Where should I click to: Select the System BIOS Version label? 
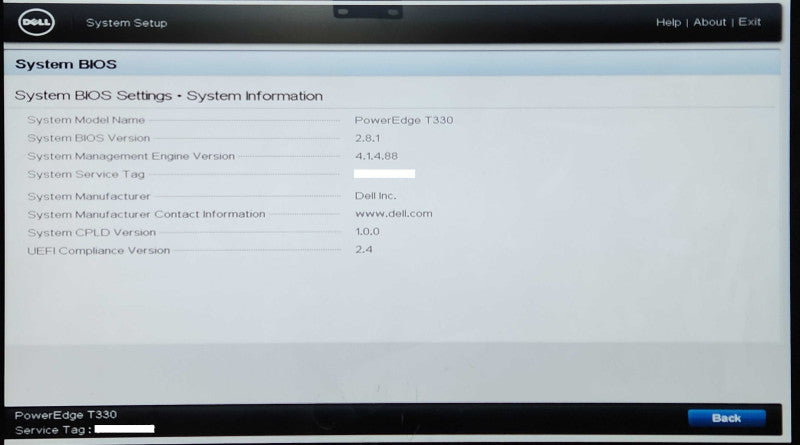(x=89, y=138)
